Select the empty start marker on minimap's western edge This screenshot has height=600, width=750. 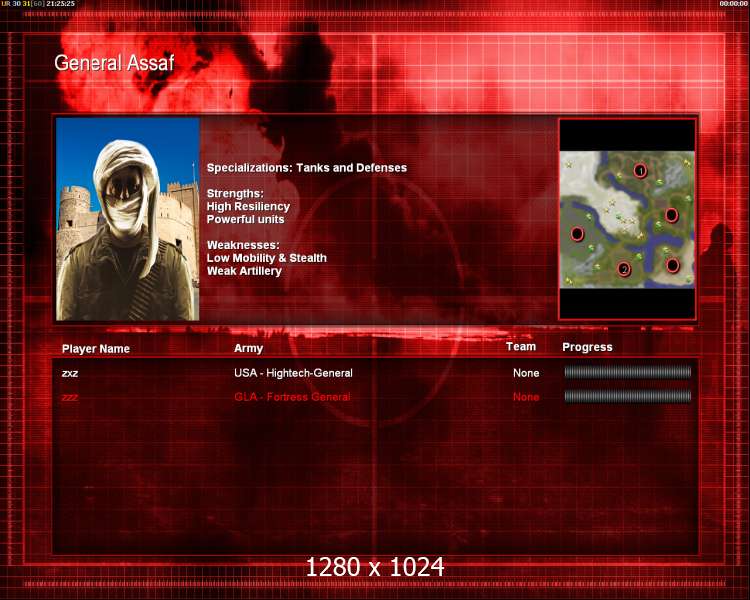577,234
